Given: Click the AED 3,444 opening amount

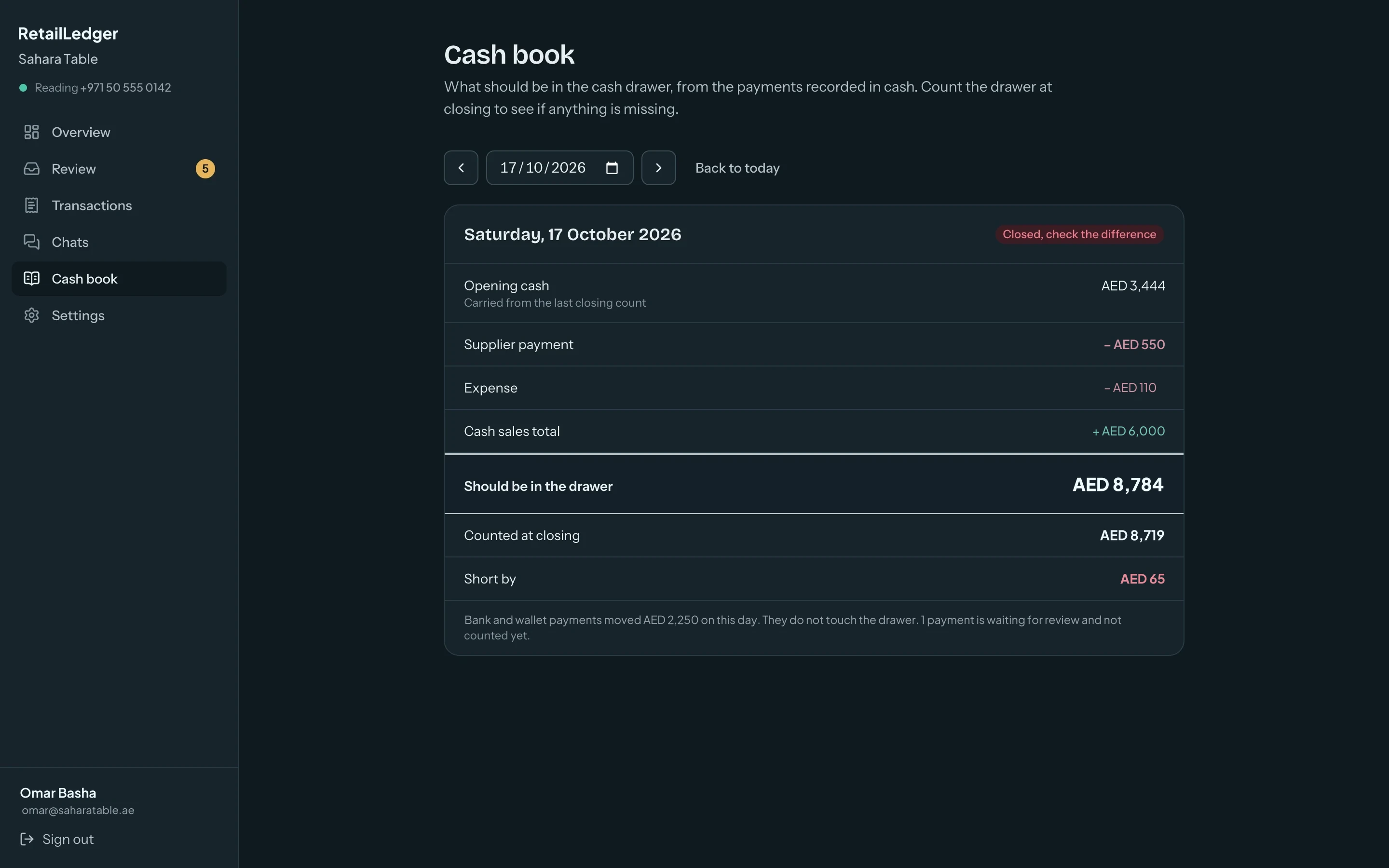Looking at the screenshot, I should tap(1133, 286).
